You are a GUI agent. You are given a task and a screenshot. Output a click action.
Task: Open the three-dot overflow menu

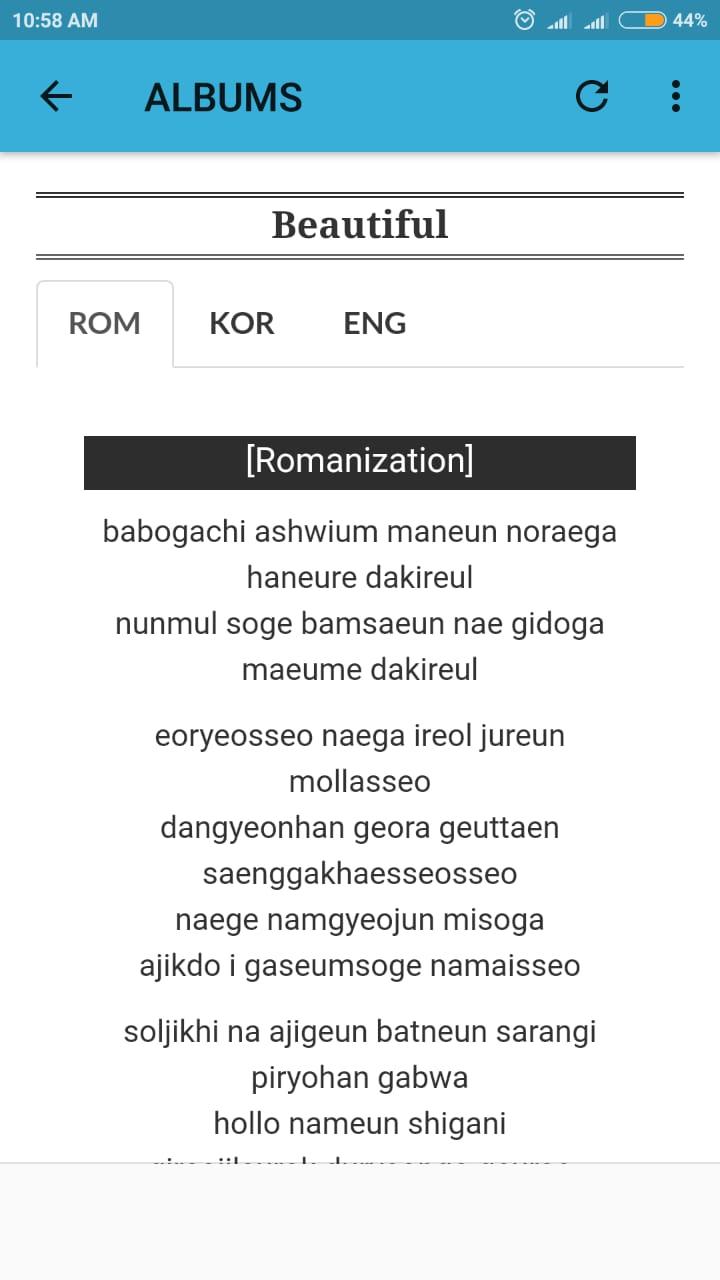pyautogui.click(x=676, y=96)
